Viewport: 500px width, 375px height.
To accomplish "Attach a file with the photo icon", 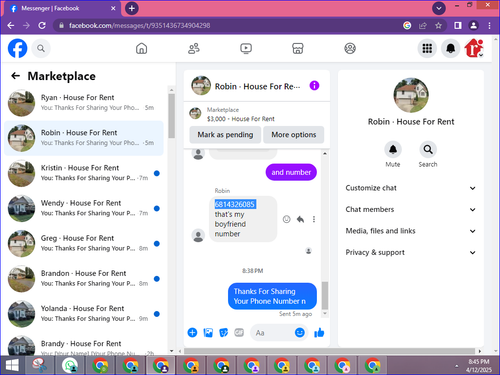I will pos(208,332).
